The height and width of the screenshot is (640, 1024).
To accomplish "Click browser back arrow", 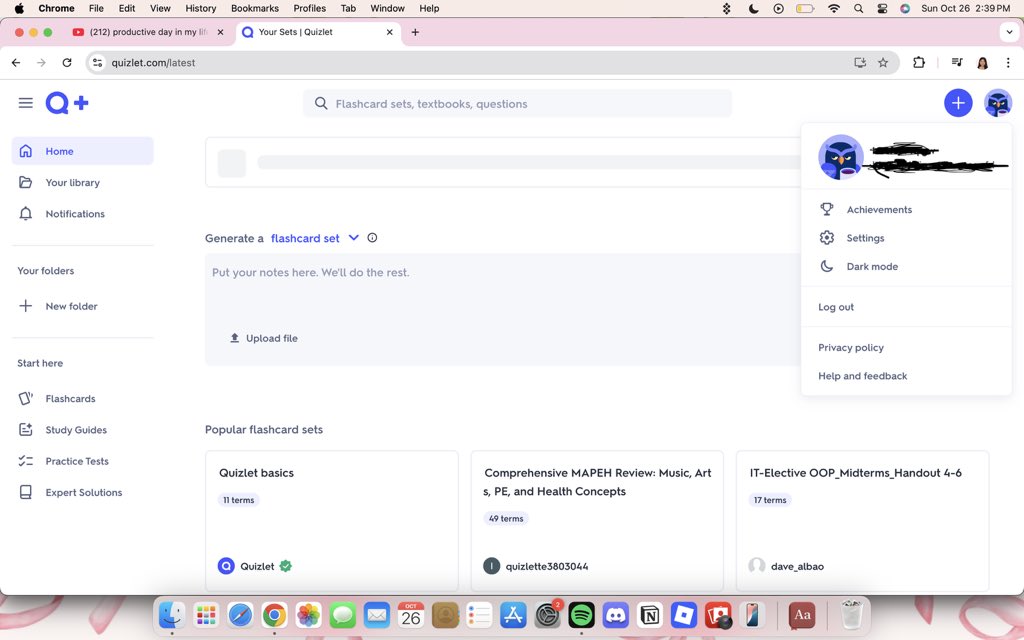I will pyautogui.click(x=16, y=63).
